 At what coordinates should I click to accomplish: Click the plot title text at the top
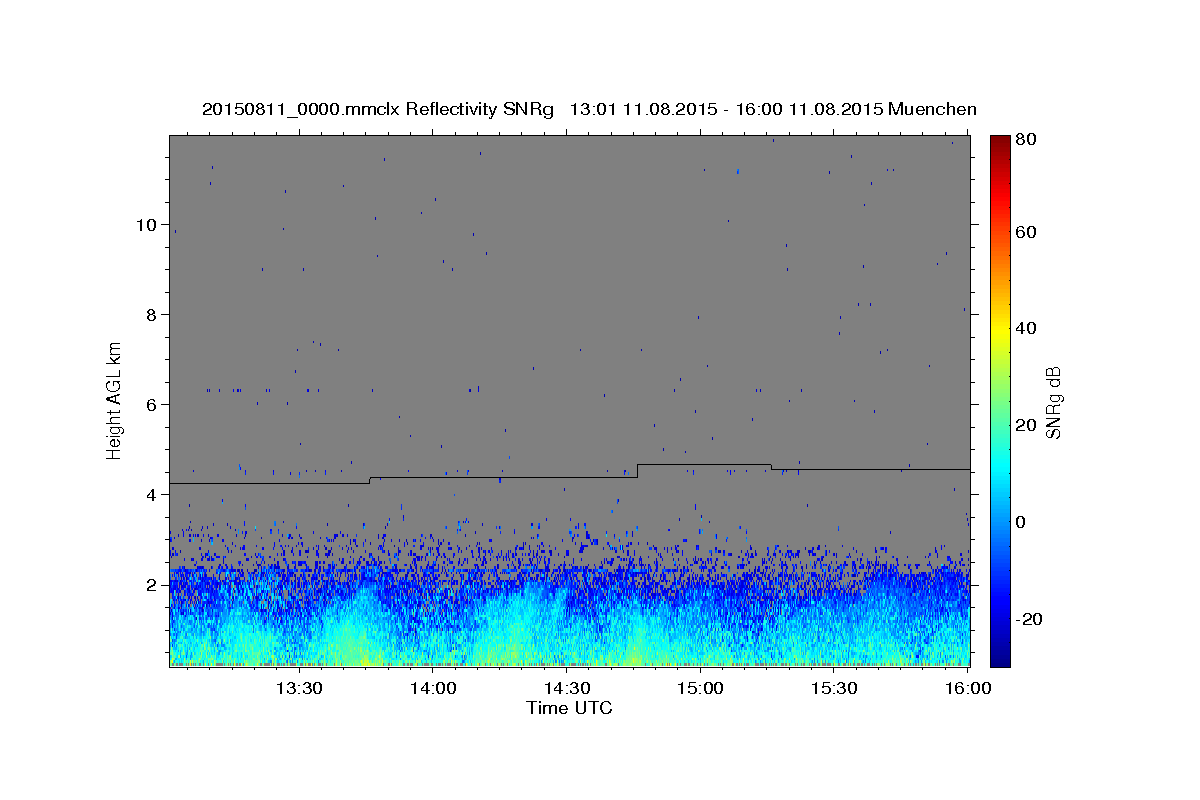[x=589, y=109]
